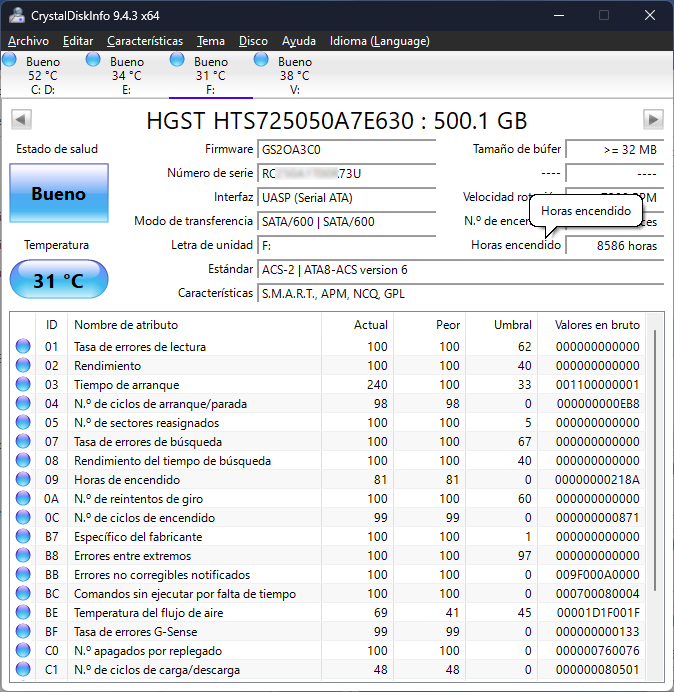Click raw value 009F000A0000
674x692 pixels.
597,575
